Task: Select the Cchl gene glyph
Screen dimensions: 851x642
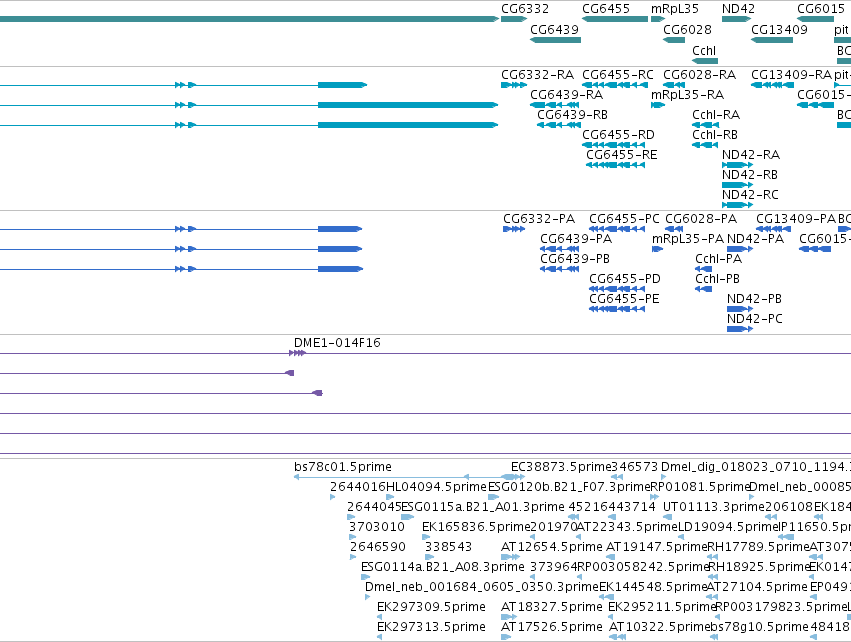Action: (x=705, y=61)
